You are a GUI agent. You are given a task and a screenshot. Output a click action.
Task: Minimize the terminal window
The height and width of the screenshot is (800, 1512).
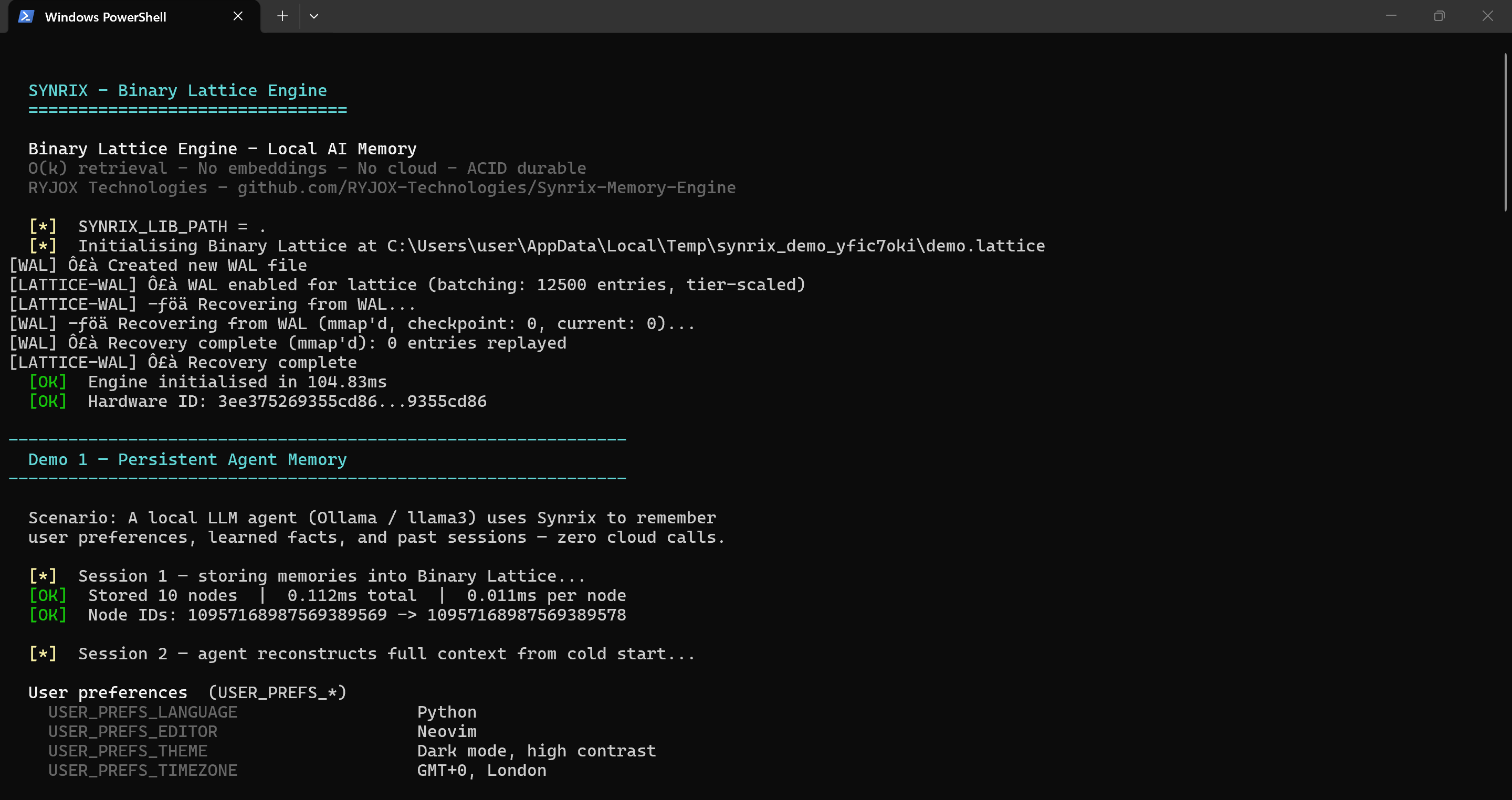[x=1391, y=16]
